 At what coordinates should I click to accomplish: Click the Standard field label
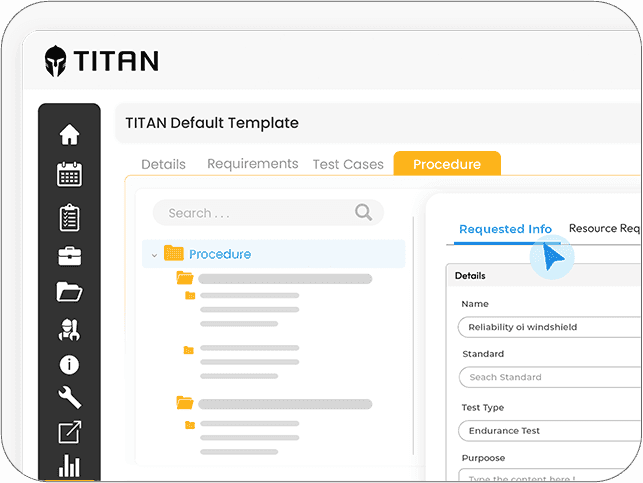pyautogui.click(x=483, y=354)
